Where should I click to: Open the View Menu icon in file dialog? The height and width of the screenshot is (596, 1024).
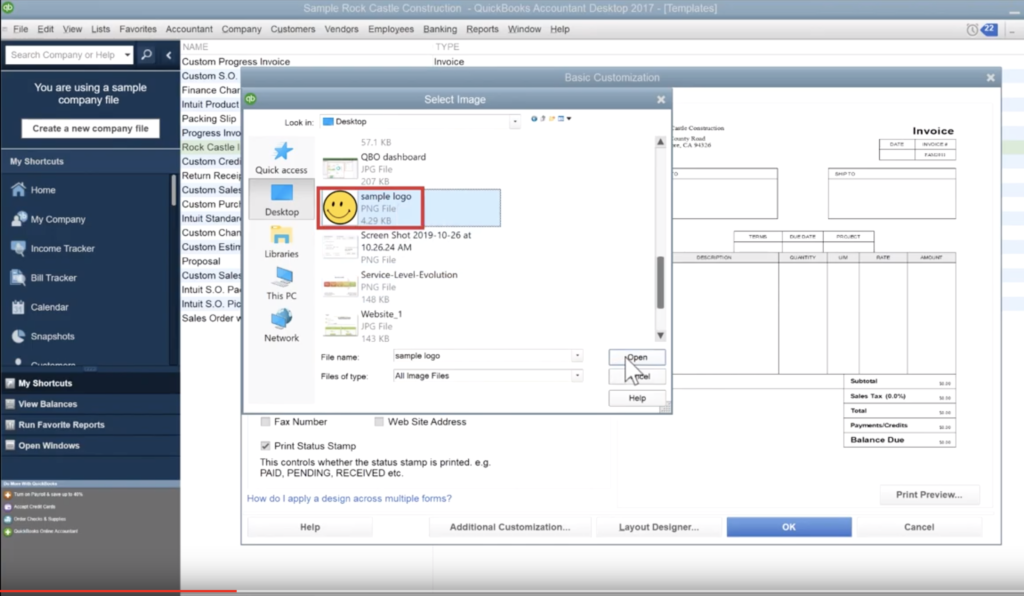pyautogui.click(x=561, y=119)
